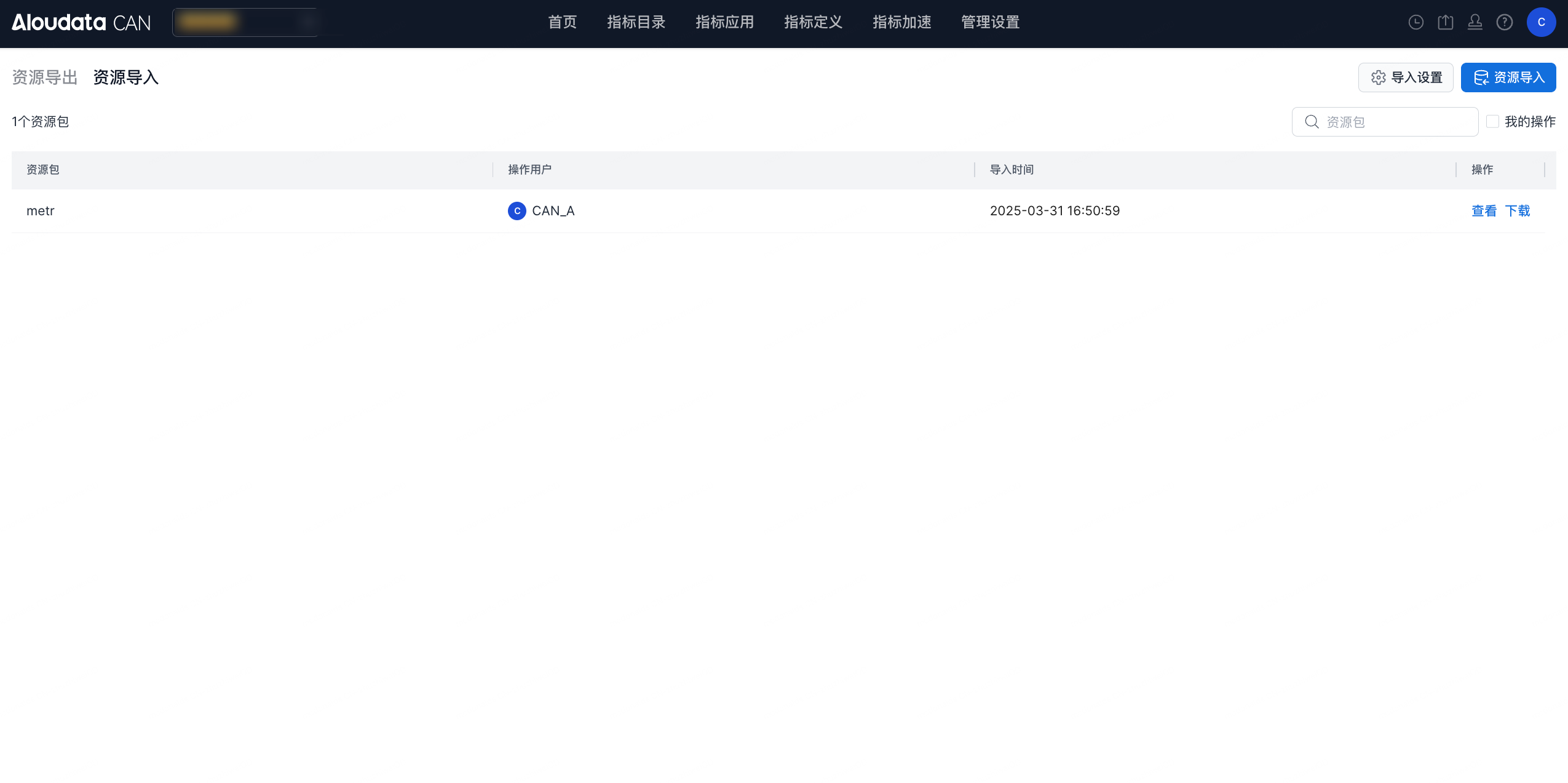This screenshot has height=783, width=1568.
Task: Click the blue 资源导入 button
Action: (x=1508, y=78)
